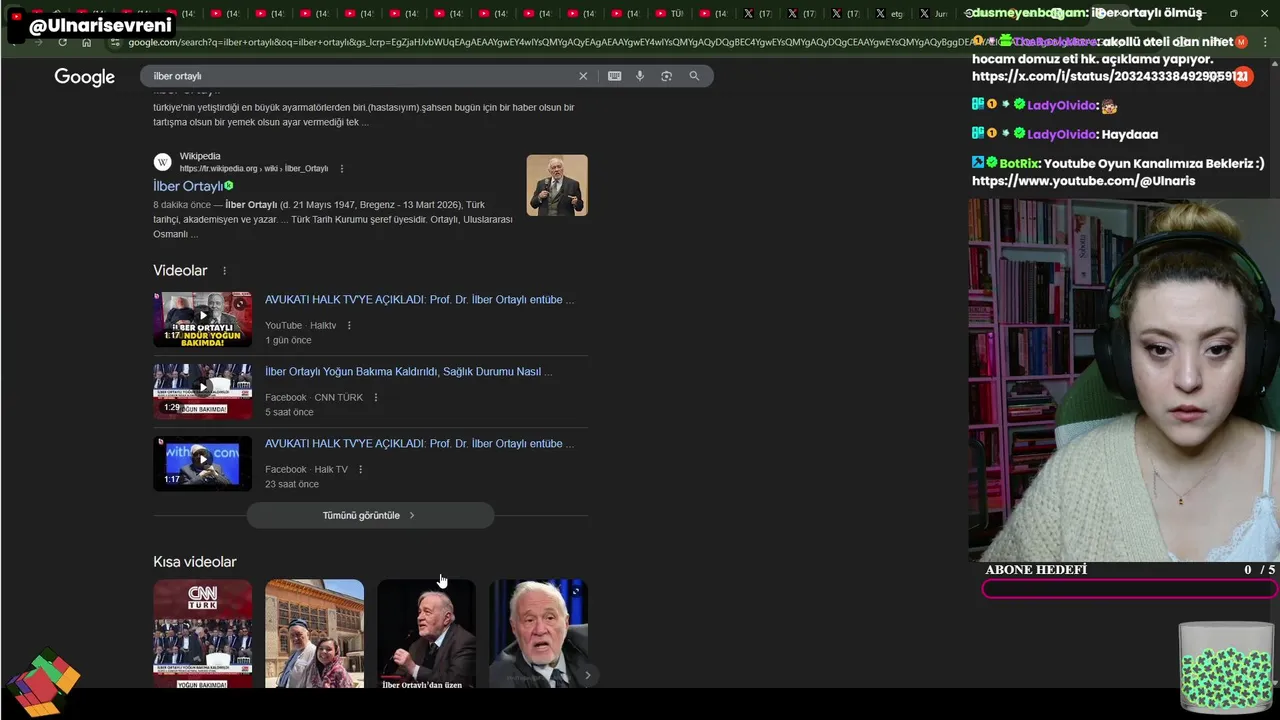1280x720 pixels.
Task: Reload the page in the browser toolbar
Action: pyautogui.click(x=62, y=42)
